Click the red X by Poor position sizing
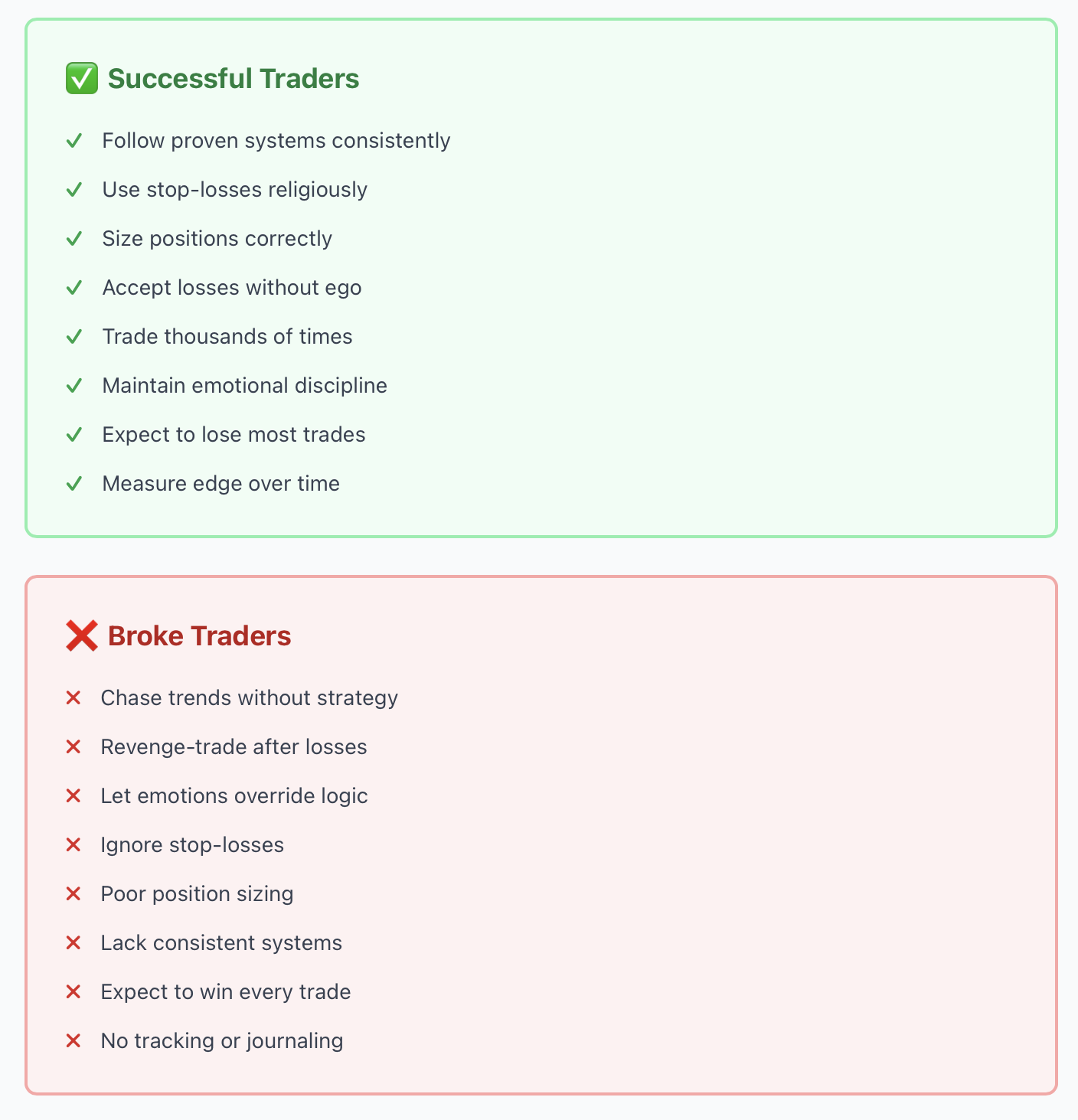The image size is (1078, 1120). coord(73,894)
